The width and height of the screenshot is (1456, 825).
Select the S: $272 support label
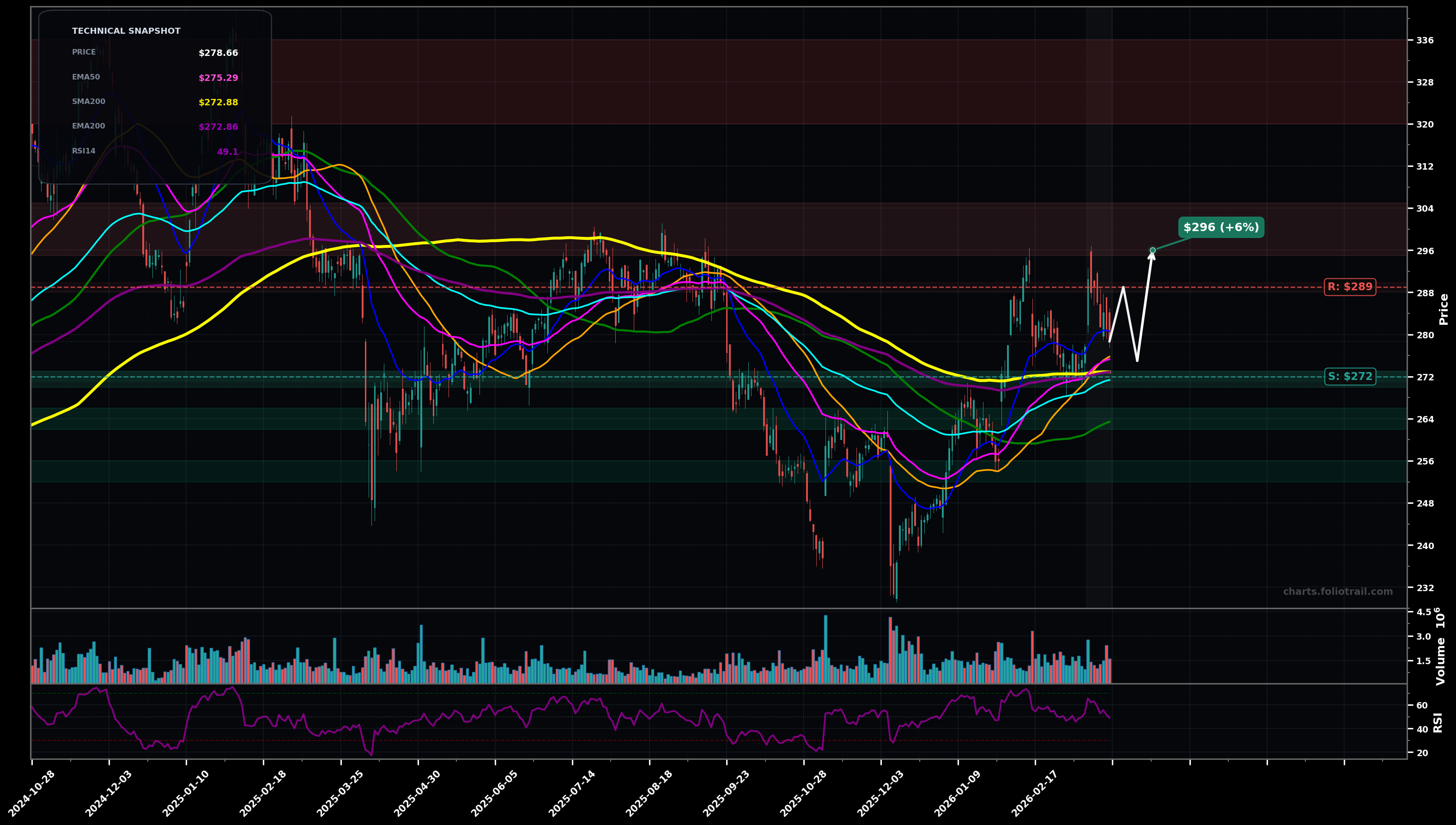pyautogui.click(x=1350, y=376)
